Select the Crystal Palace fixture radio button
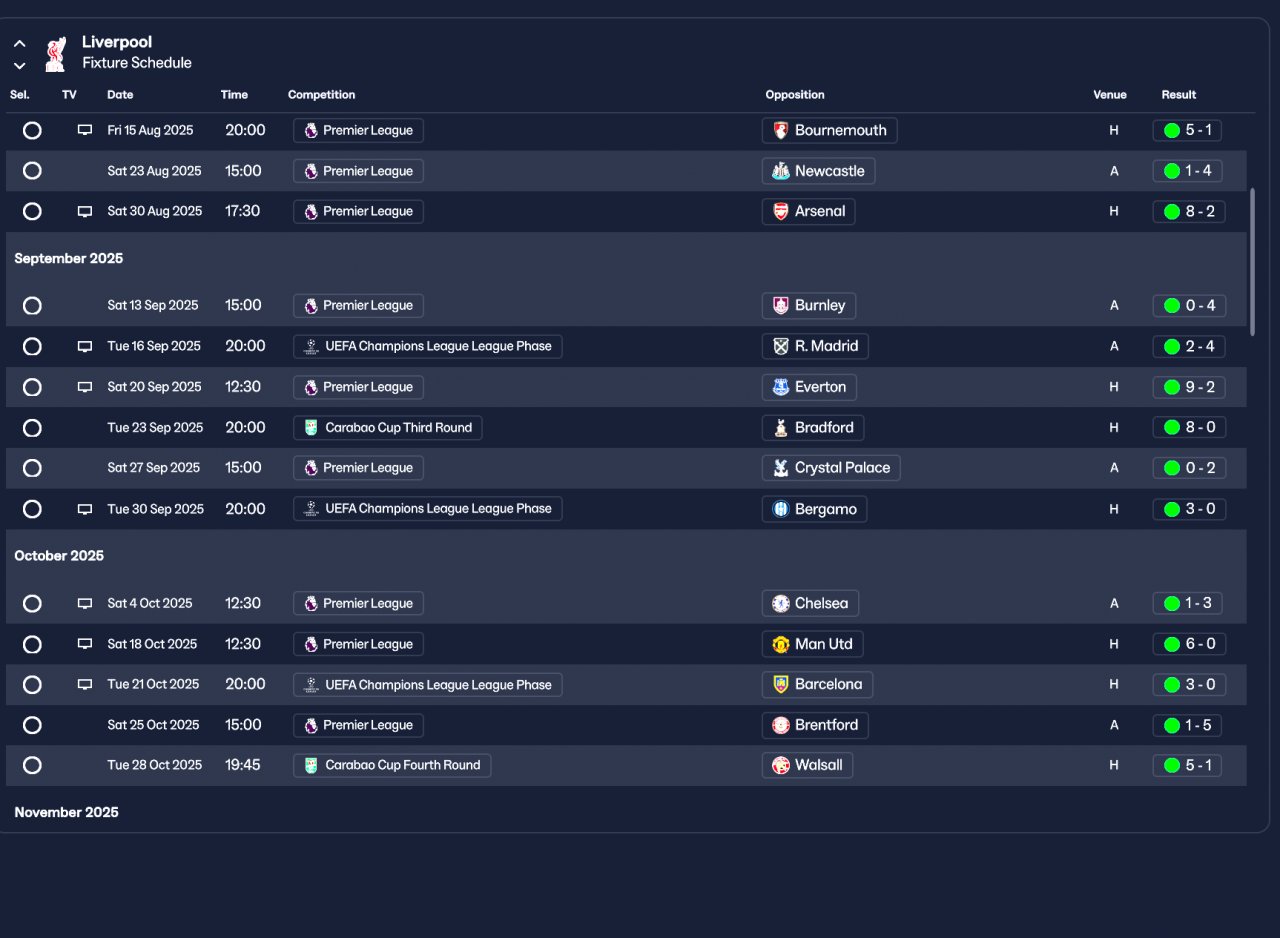1280x938 pixels. click(x=32, y=468)
